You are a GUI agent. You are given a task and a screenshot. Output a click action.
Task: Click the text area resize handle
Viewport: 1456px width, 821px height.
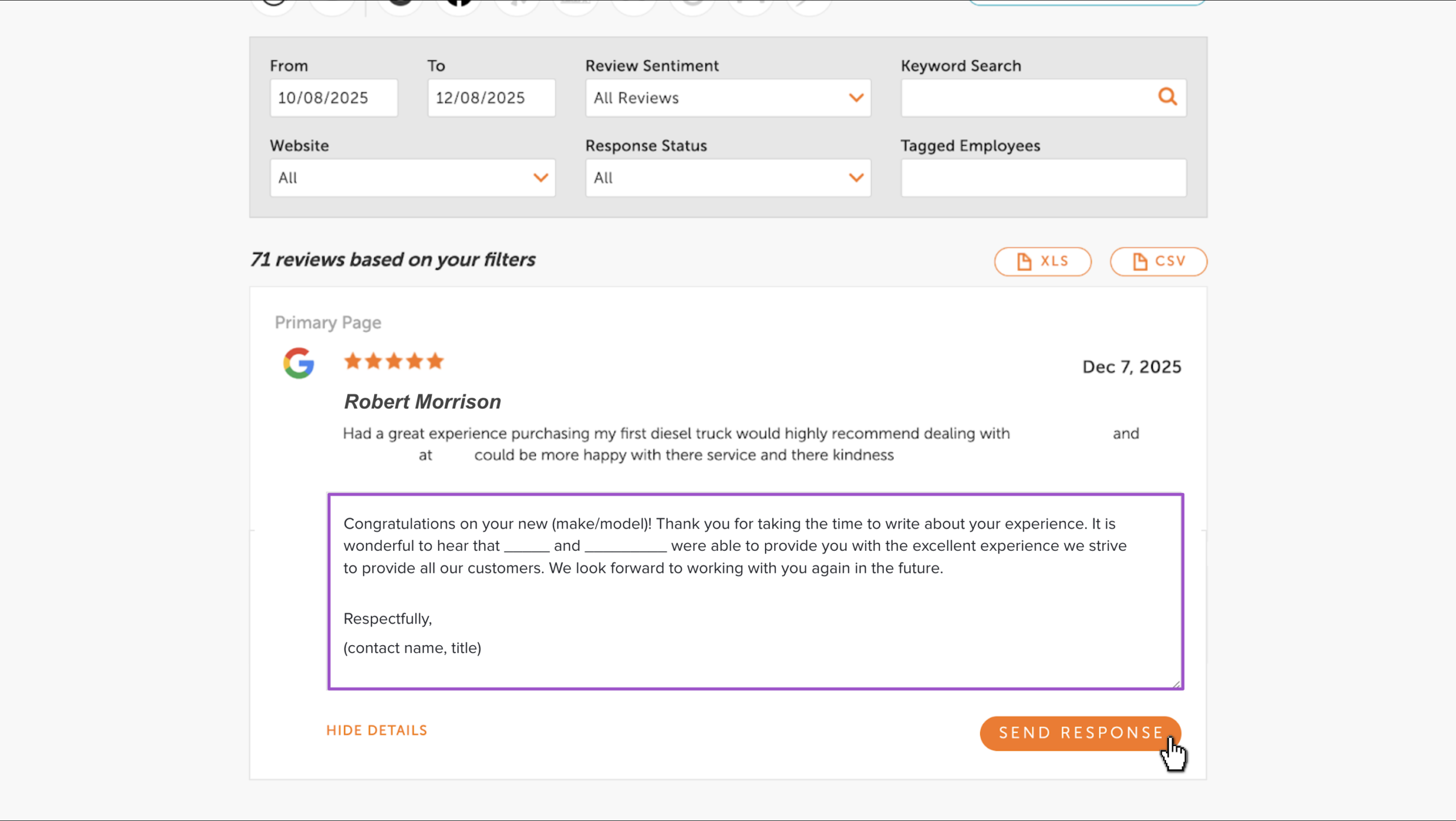[1176, 683]
